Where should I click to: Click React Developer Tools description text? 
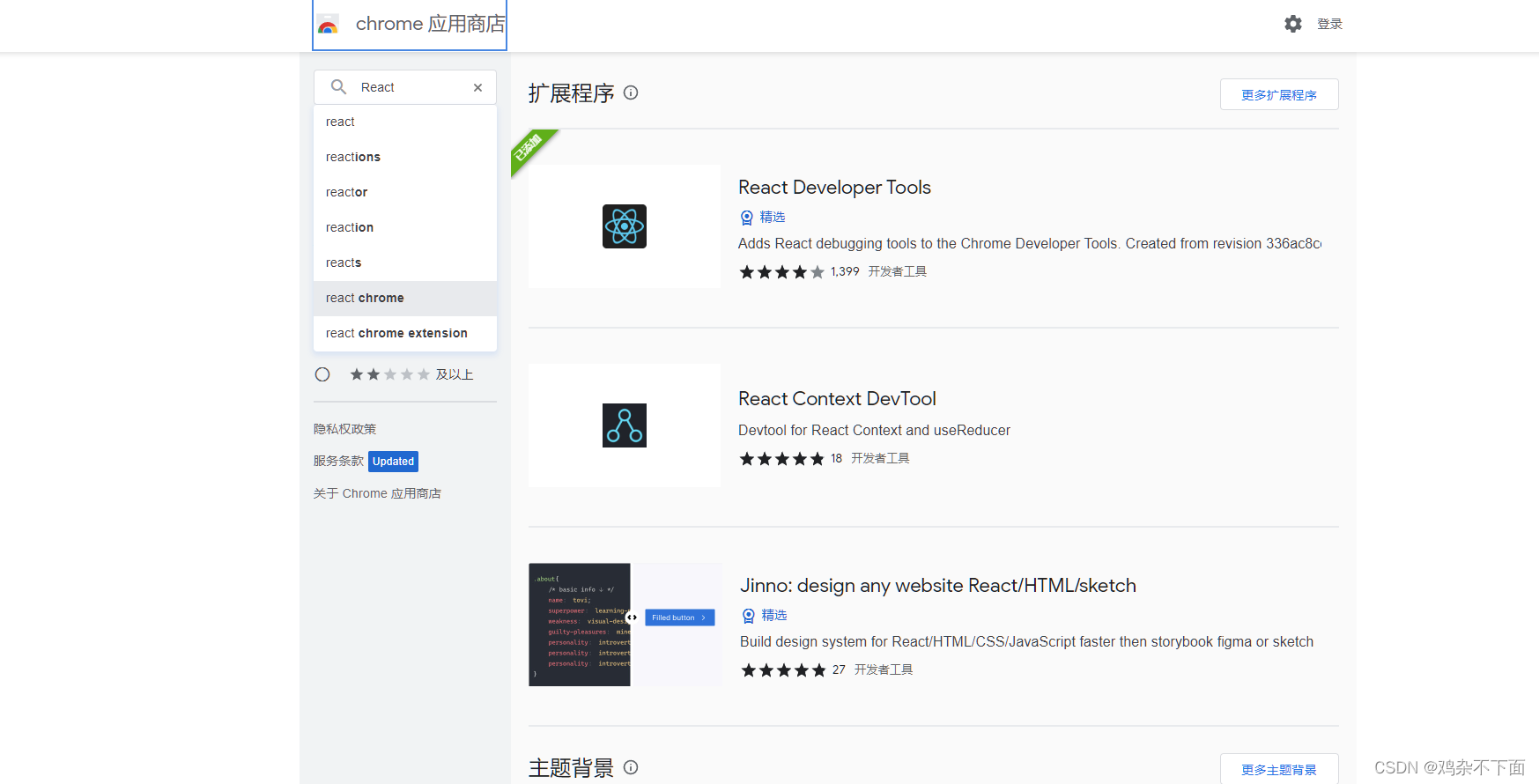pyautogui.click(x=1030, y=243)
